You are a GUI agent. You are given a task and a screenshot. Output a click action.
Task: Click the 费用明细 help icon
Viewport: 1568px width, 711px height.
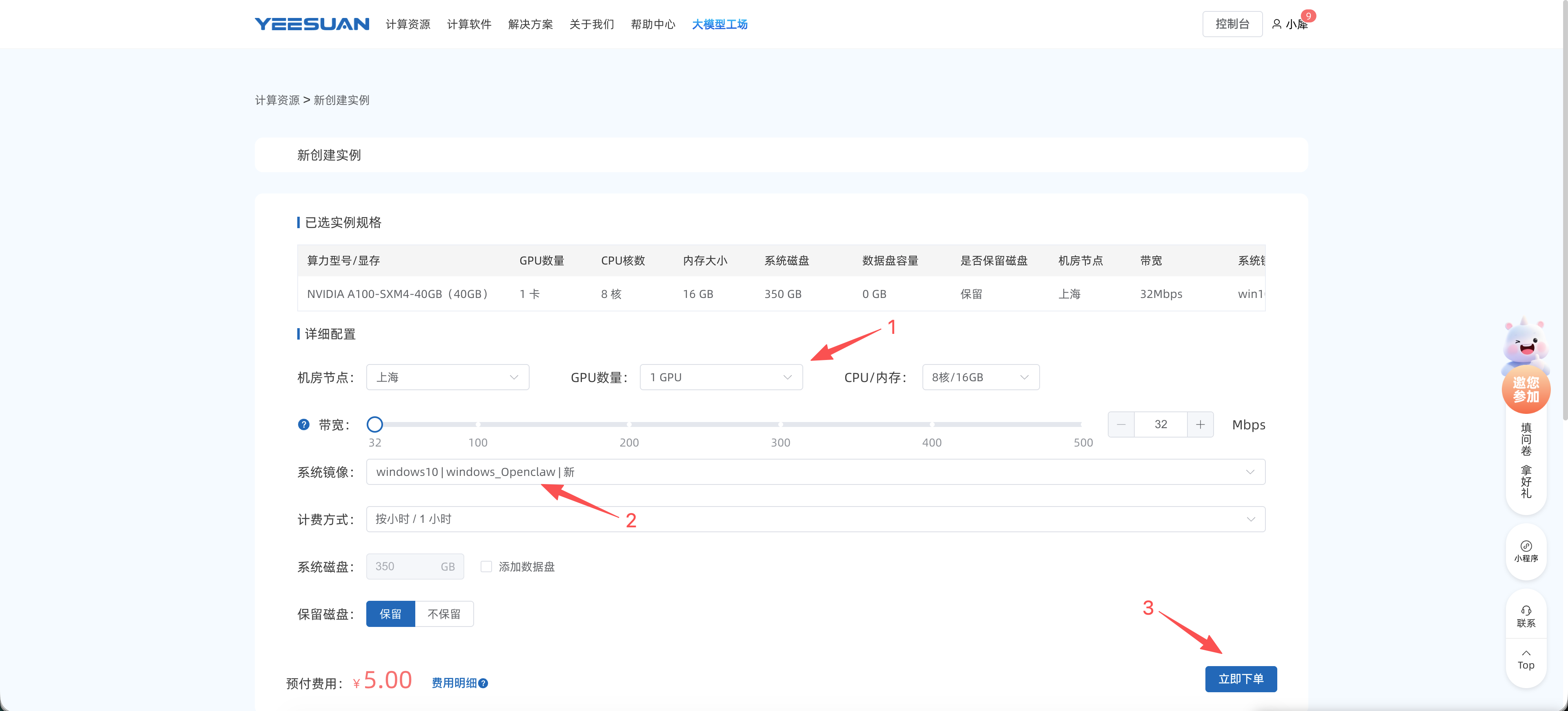483,683
